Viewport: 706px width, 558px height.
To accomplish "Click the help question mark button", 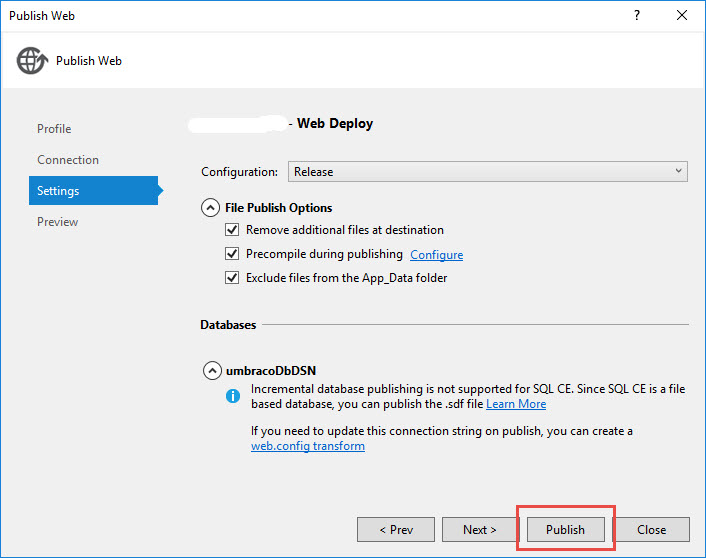I will point(637,16).
